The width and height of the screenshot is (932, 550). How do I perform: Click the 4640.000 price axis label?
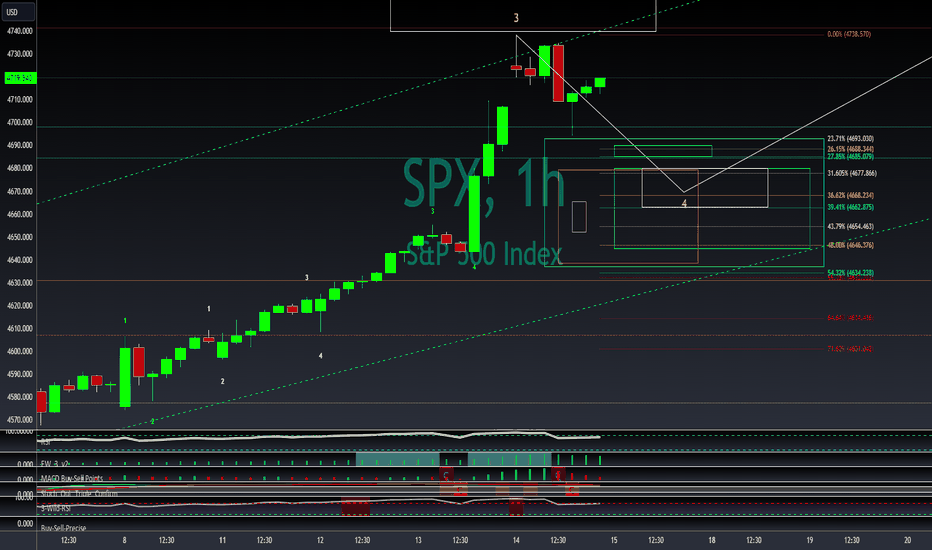[x=20, y=260]
